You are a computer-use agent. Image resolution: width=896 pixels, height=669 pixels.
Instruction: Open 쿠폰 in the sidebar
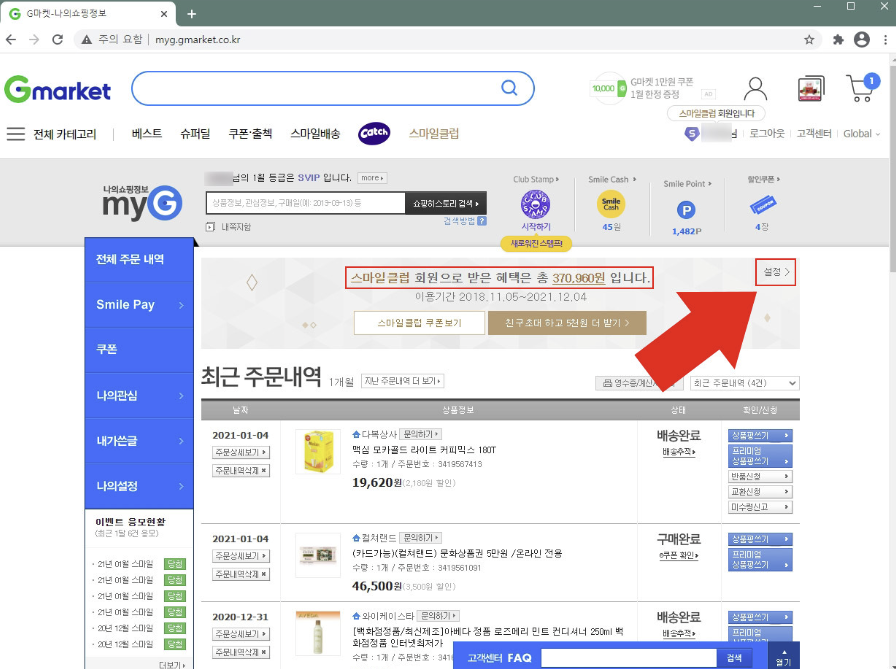(139, 350)
